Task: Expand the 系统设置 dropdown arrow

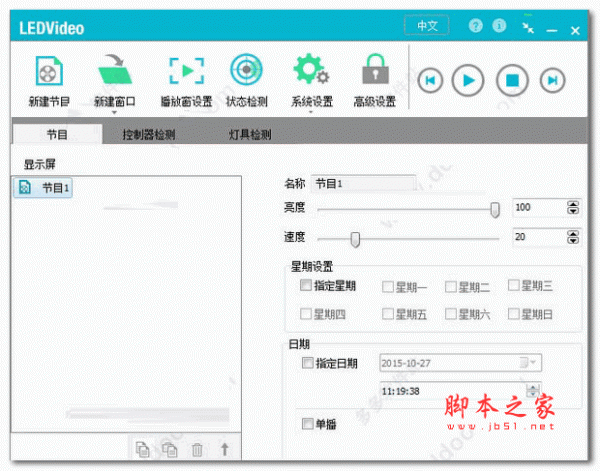Action: [311, 112]
